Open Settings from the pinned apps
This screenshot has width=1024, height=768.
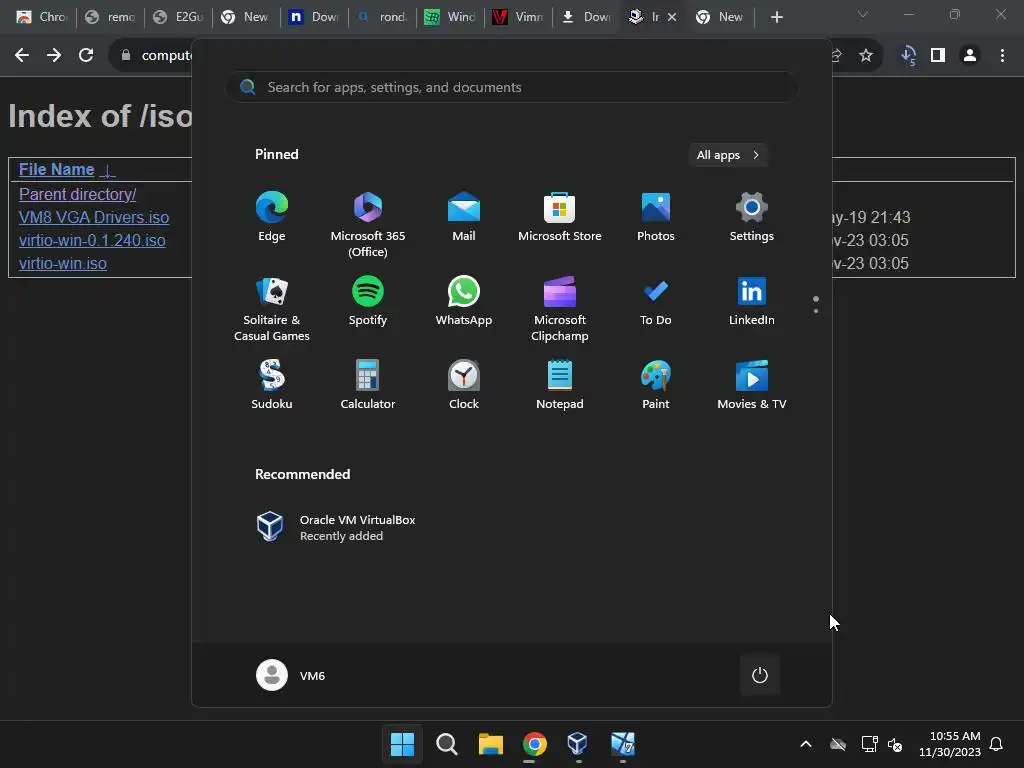coord(752,217)
